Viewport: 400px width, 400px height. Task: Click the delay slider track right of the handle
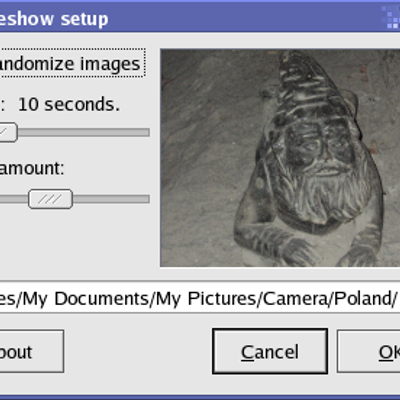coord(83,132)
